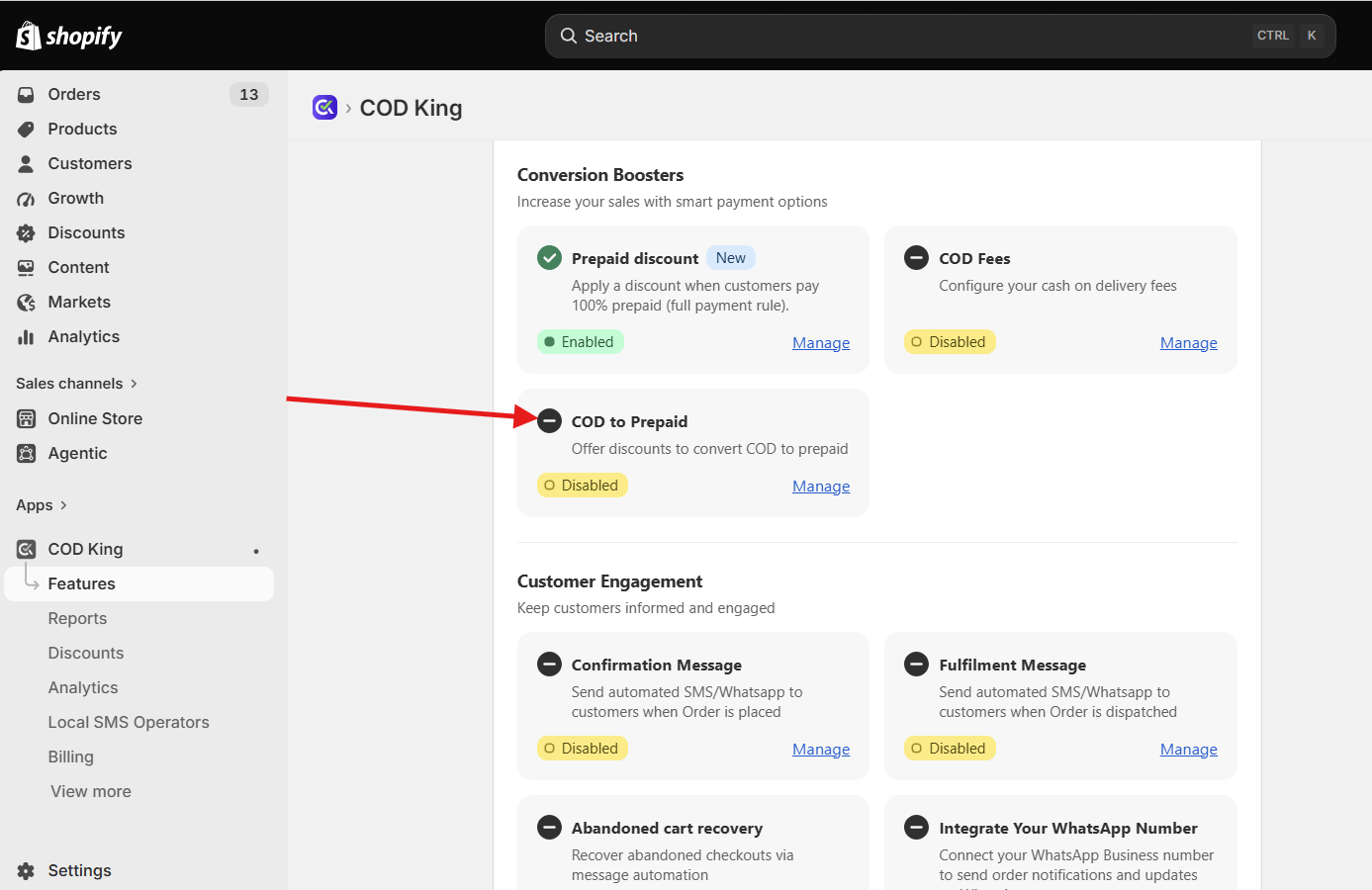Click the CTRL K shortcut hint
The image size is (1372, 890).
pyautogui.click(x=1288, y=36)
